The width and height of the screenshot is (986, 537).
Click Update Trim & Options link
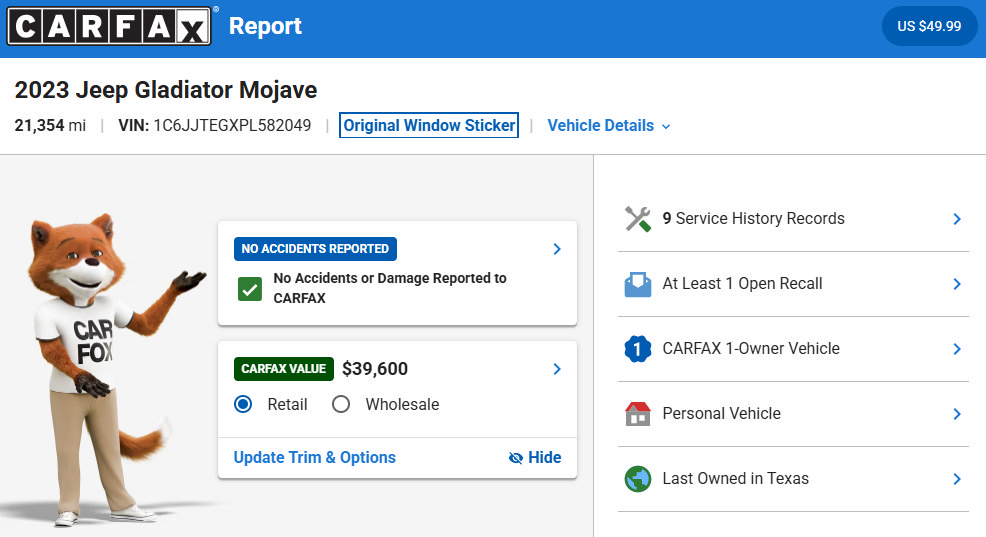click(314, 458)
